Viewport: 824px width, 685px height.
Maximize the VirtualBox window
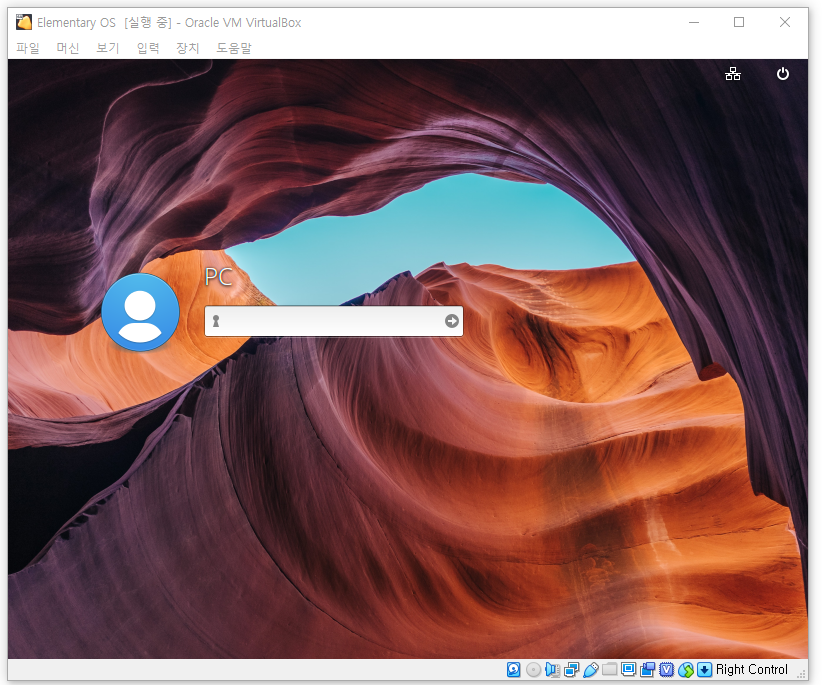[x=739, y=22]
